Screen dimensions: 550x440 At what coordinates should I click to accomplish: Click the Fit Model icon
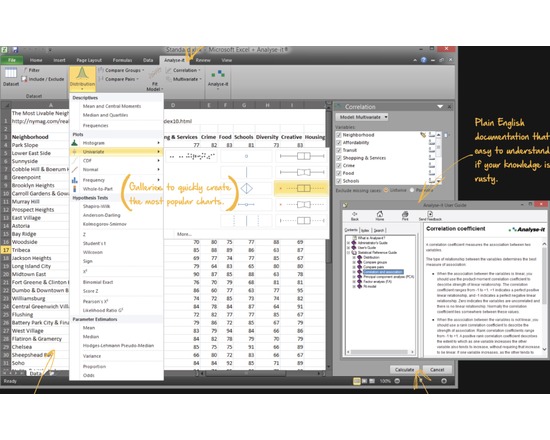pos(155,74)
